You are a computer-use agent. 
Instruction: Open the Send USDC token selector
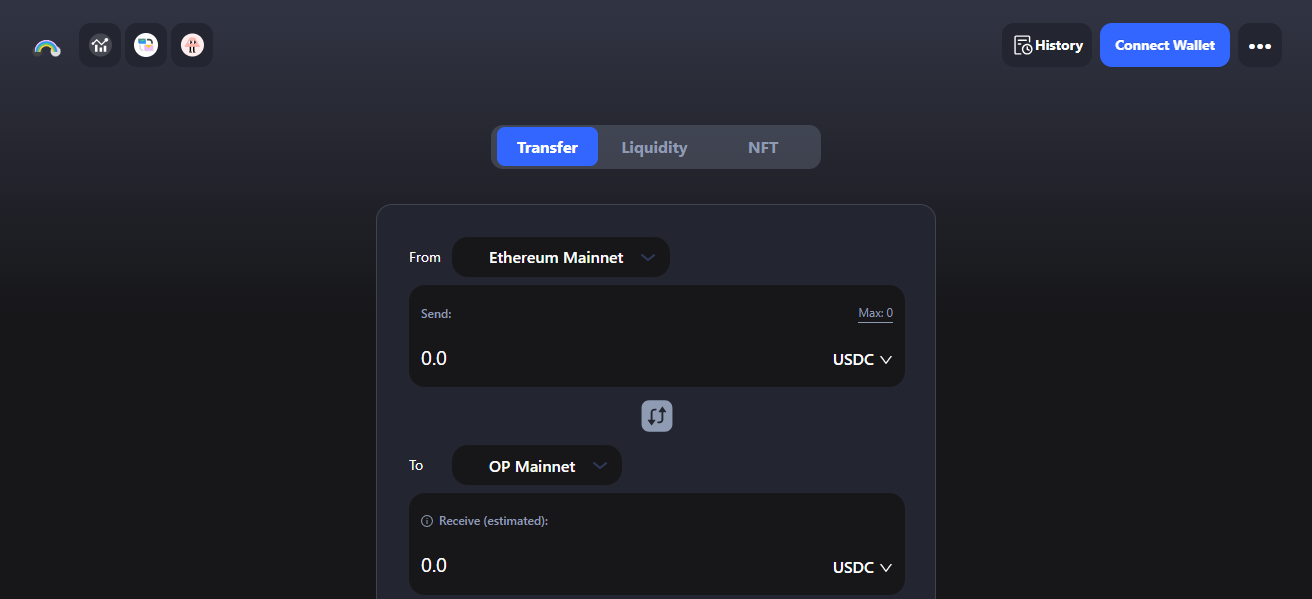pyautogui.click(x=862, y=360)
